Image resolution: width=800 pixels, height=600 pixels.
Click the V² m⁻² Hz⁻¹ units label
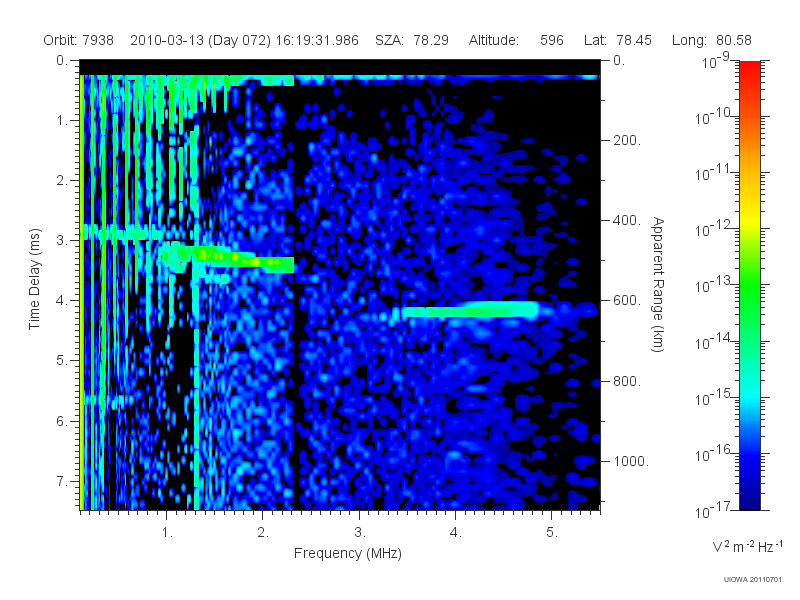pyautogui.click(x=747, y=546)
